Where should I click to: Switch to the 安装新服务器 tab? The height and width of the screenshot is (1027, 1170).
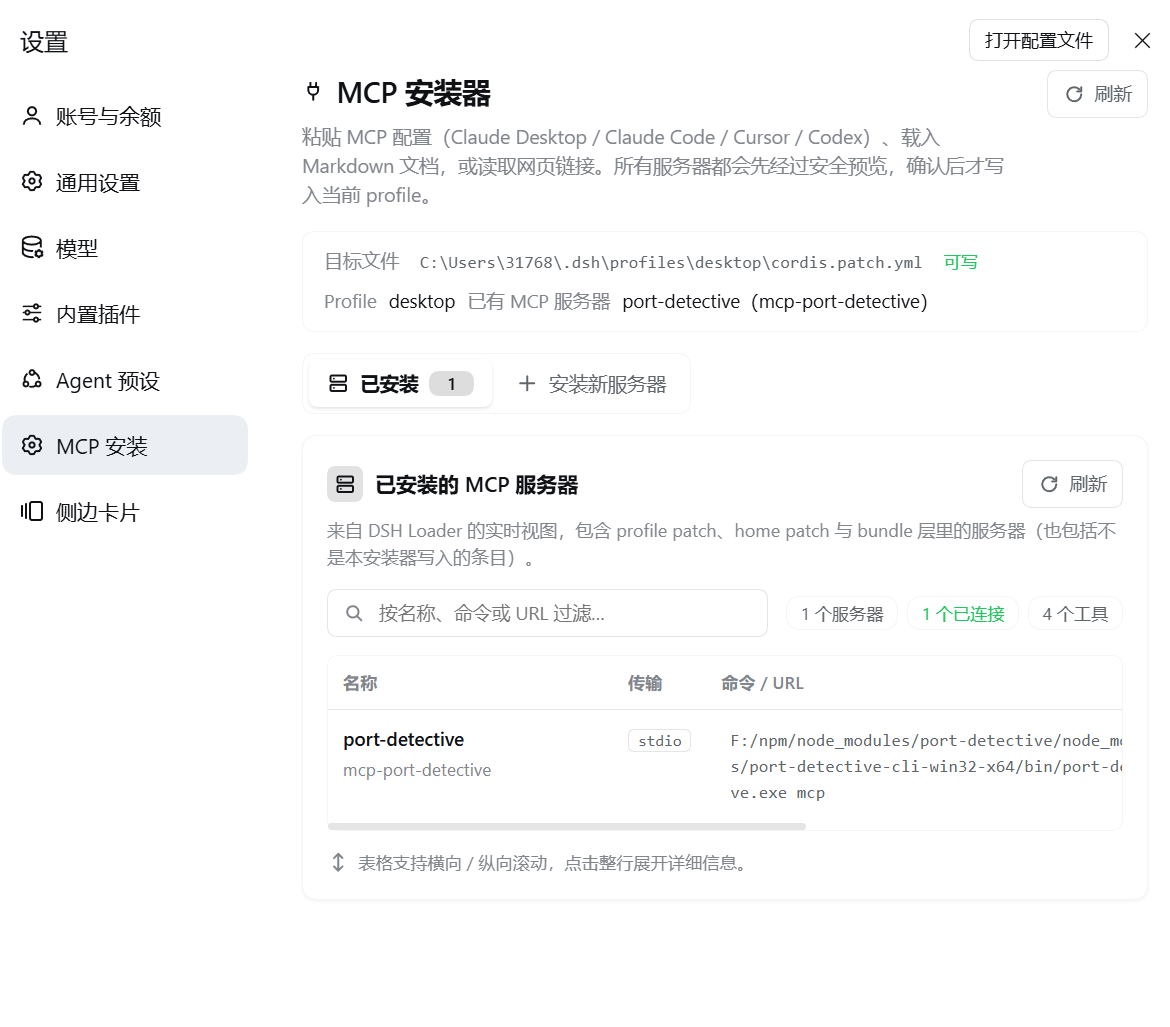tap(592, 384)
